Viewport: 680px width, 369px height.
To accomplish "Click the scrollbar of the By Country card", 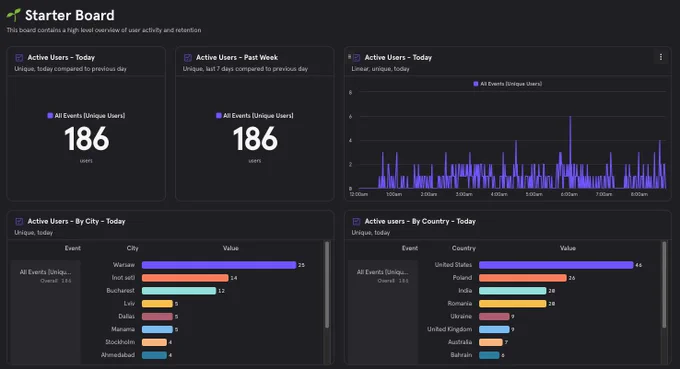I will (x=664, y=284).
